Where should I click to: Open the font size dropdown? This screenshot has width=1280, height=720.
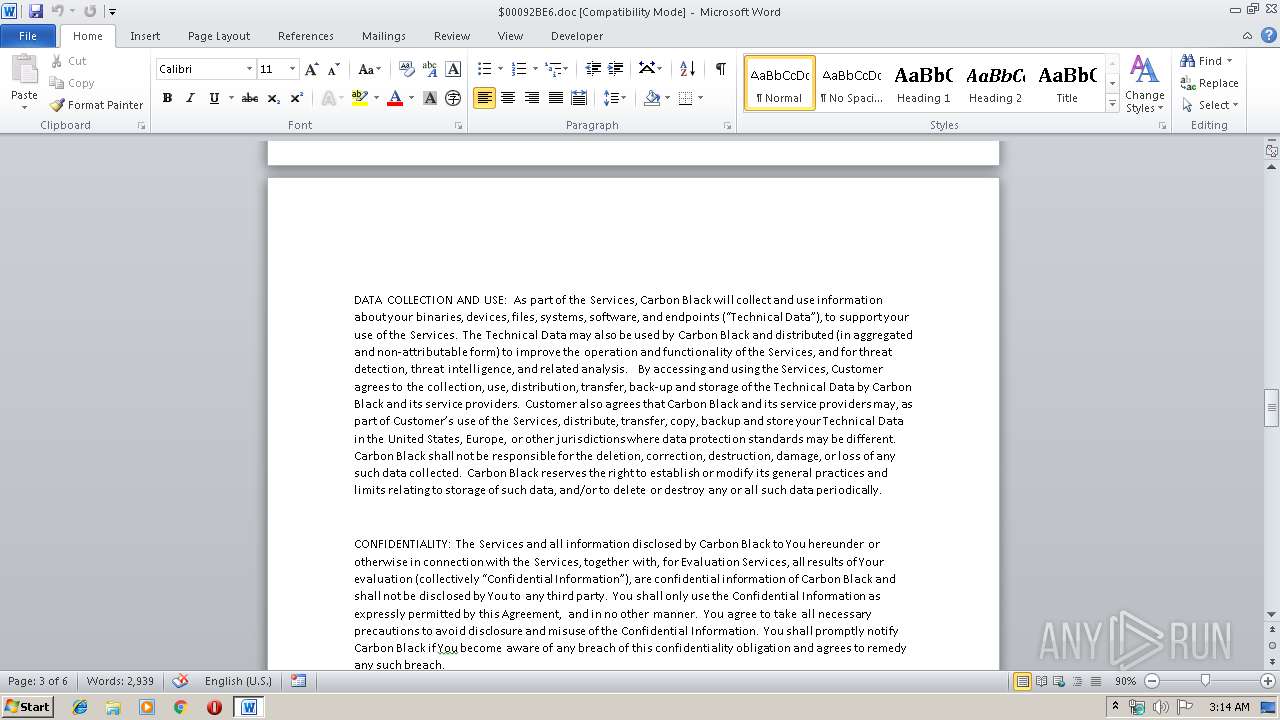point(292,69)
